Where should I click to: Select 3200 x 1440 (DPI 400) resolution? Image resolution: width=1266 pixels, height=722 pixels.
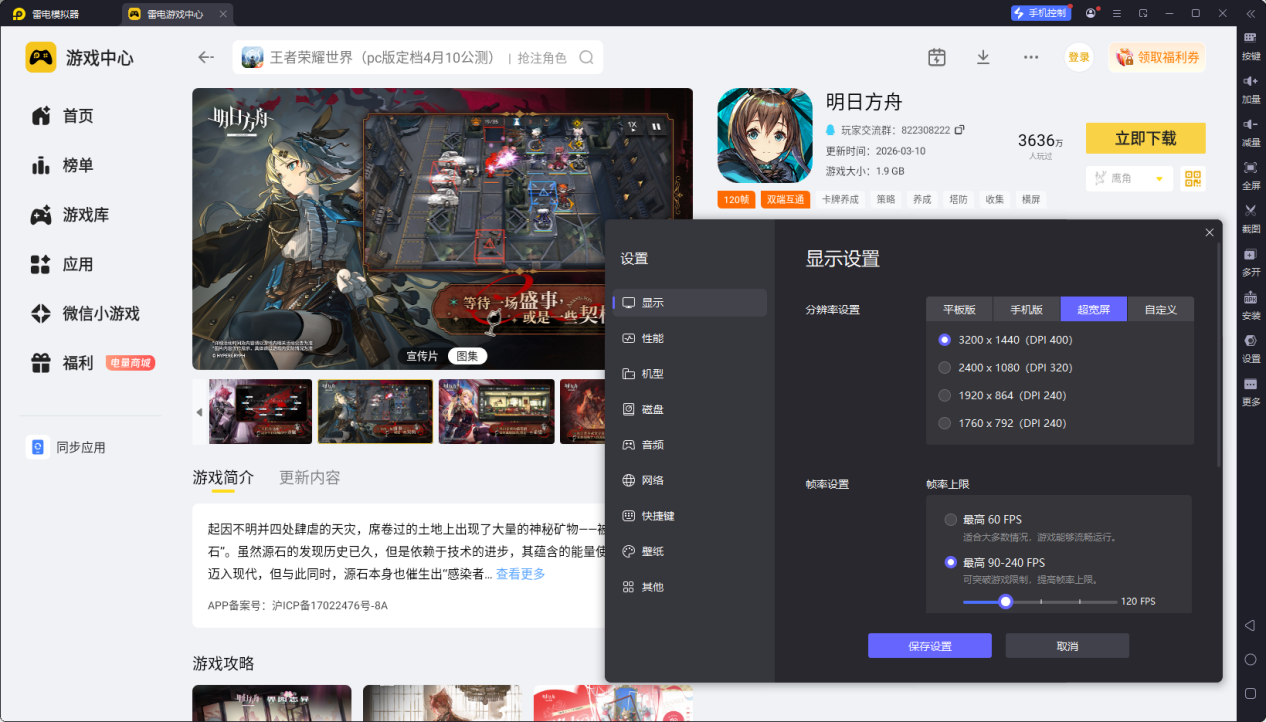pos(944,340)
